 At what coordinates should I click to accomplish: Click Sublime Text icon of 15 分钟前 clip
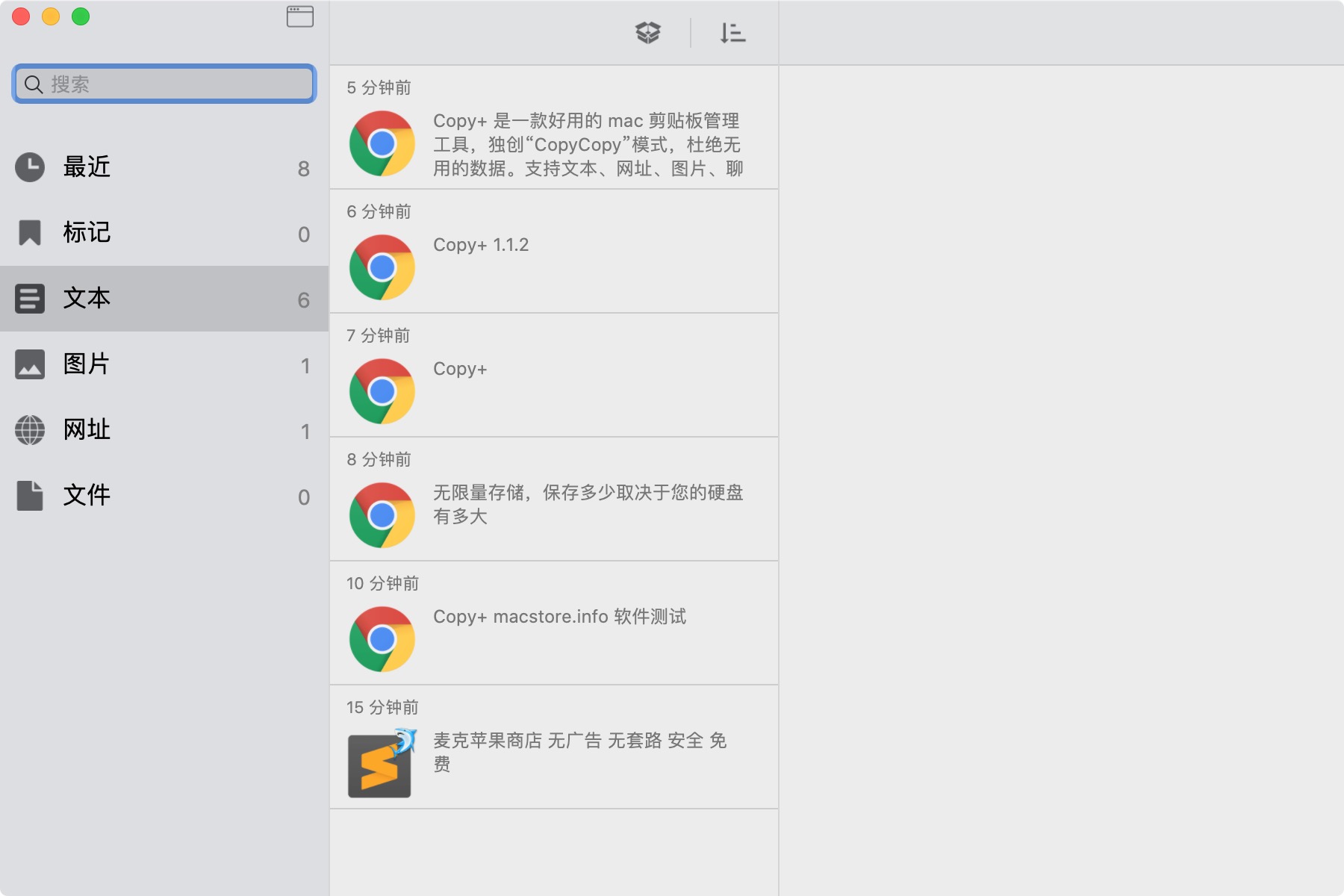[382, 763]
